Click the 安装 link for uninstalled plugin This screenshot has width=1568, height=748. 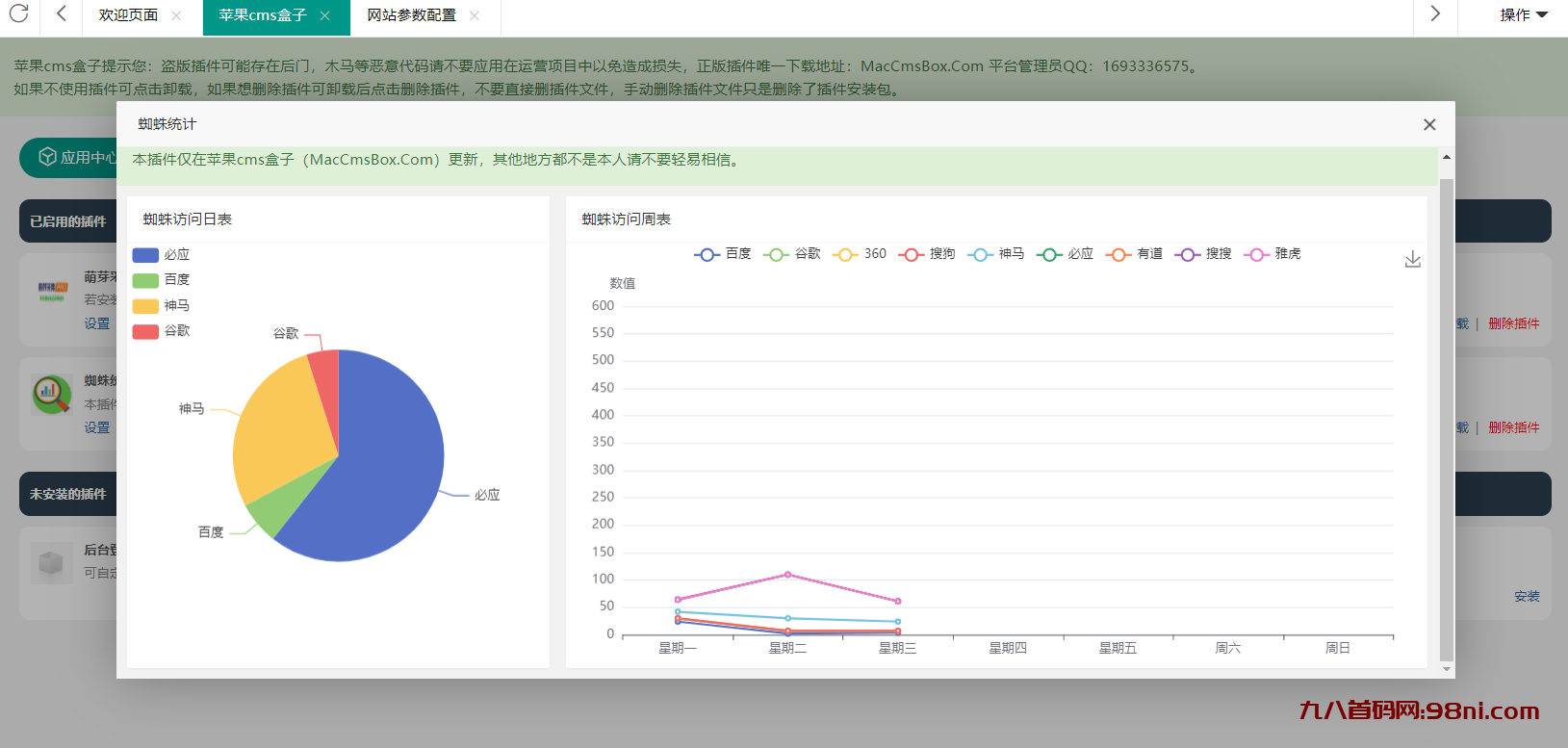coord(1527,597)
